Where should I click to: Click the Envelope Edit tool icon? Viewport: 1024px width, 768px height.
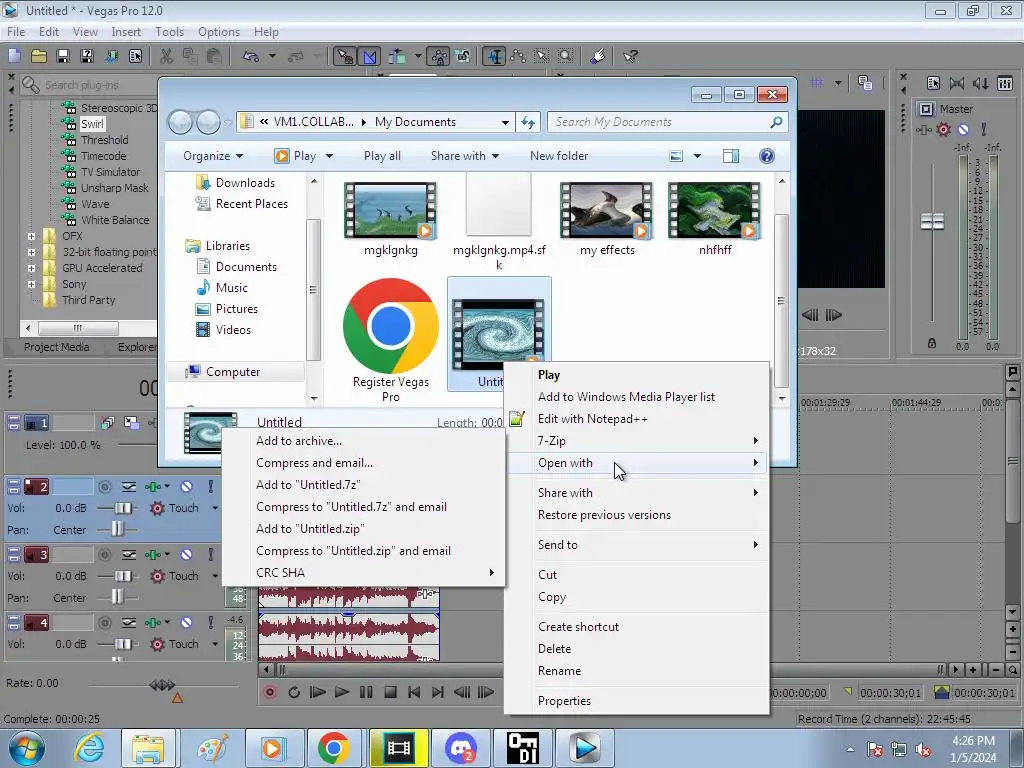pos(517,56)
